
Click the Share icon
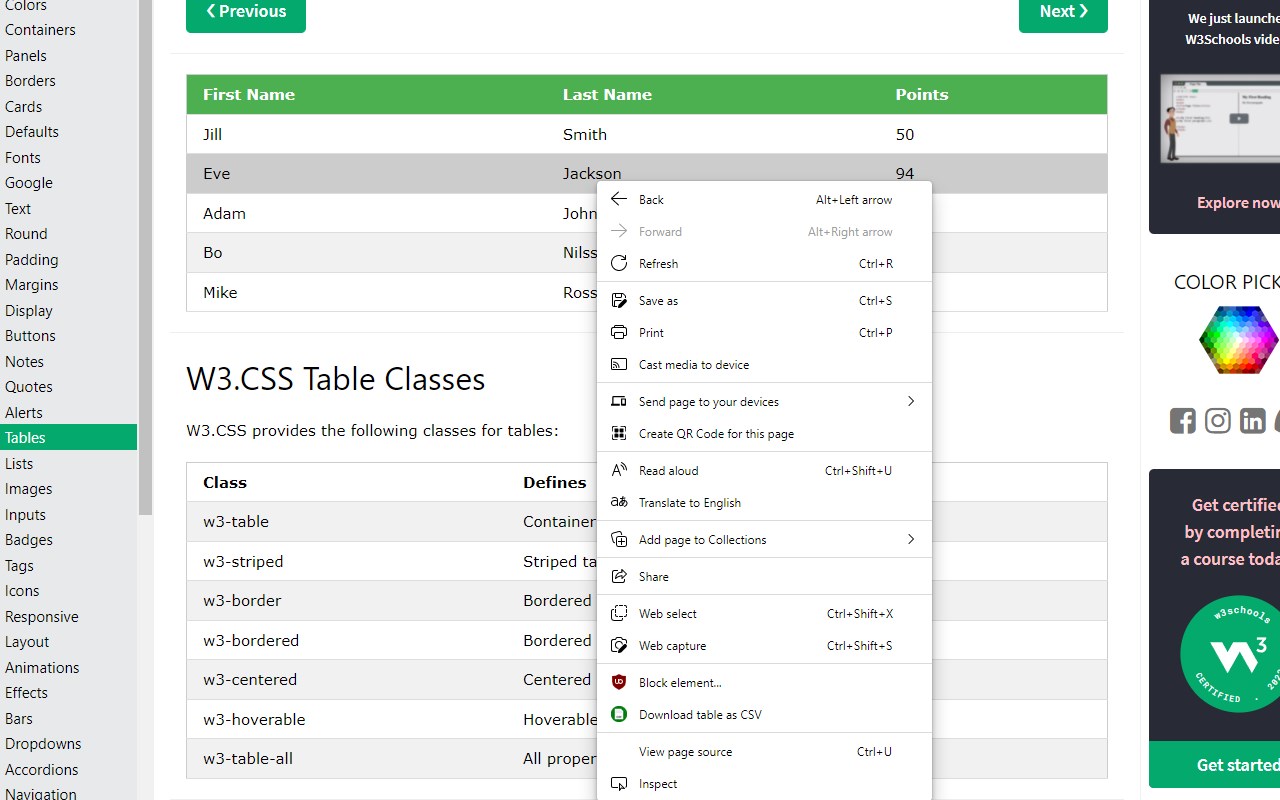coord(619,576)
